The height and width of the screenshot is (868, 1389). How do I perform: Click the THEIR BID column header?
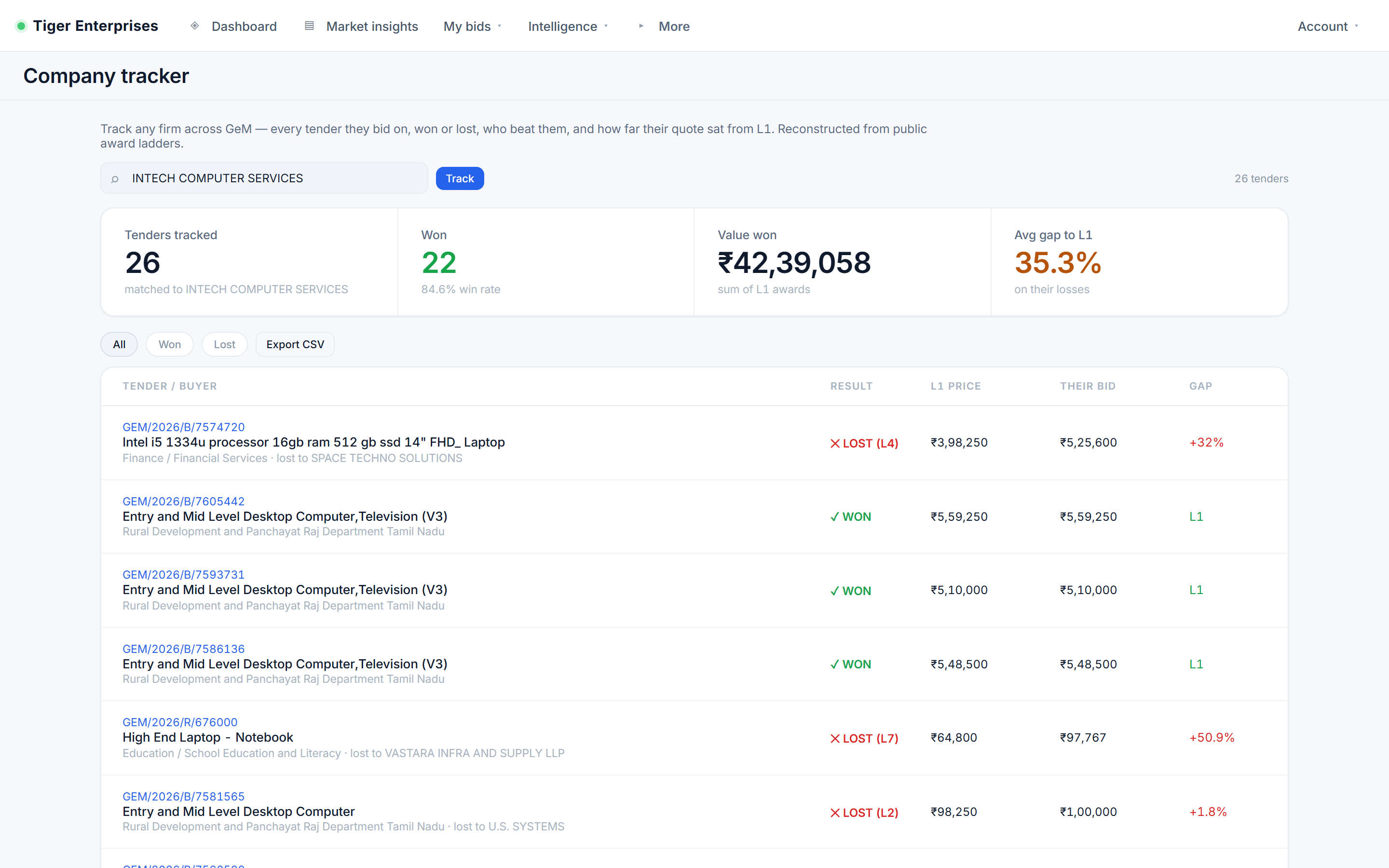(1088, 386)
